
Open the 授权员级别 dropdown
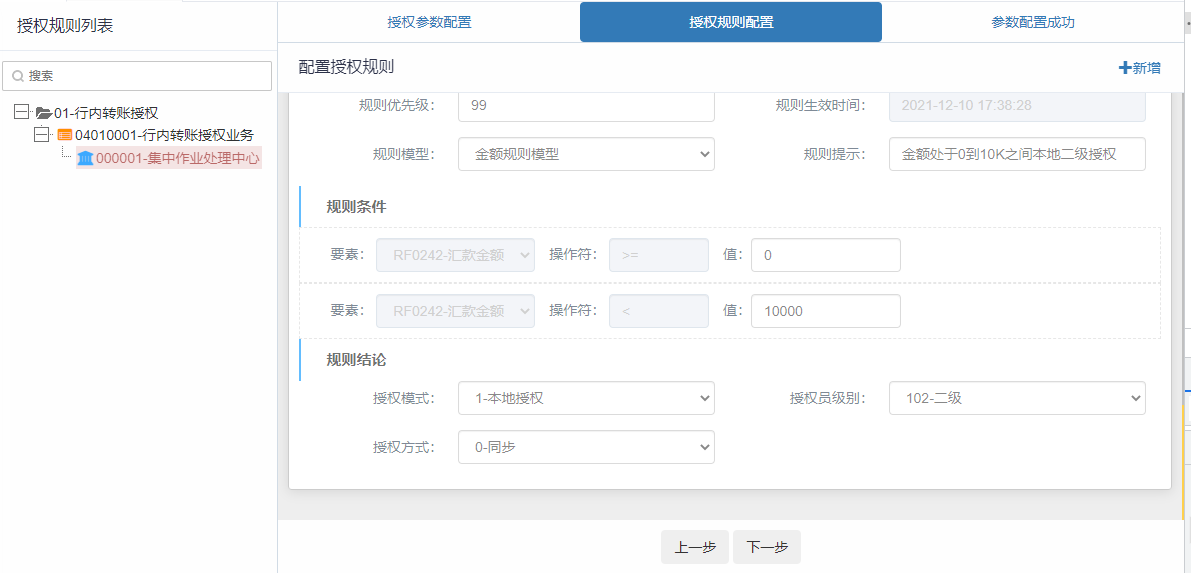coord(1017,398)
